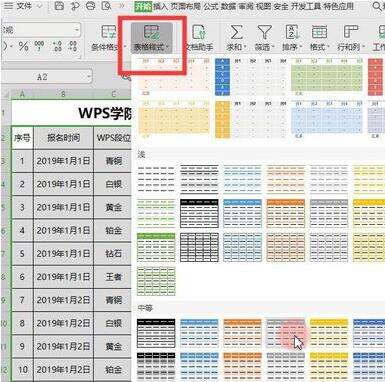Select the 钻石 cell in column C

113,254
